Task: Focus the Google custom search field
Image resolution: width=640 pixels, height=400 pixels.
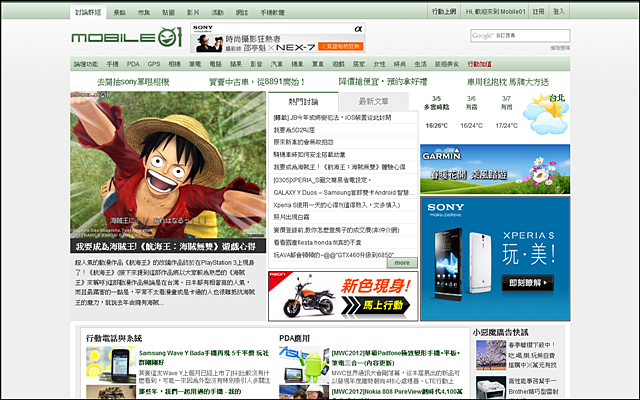Action: [520, 36]
